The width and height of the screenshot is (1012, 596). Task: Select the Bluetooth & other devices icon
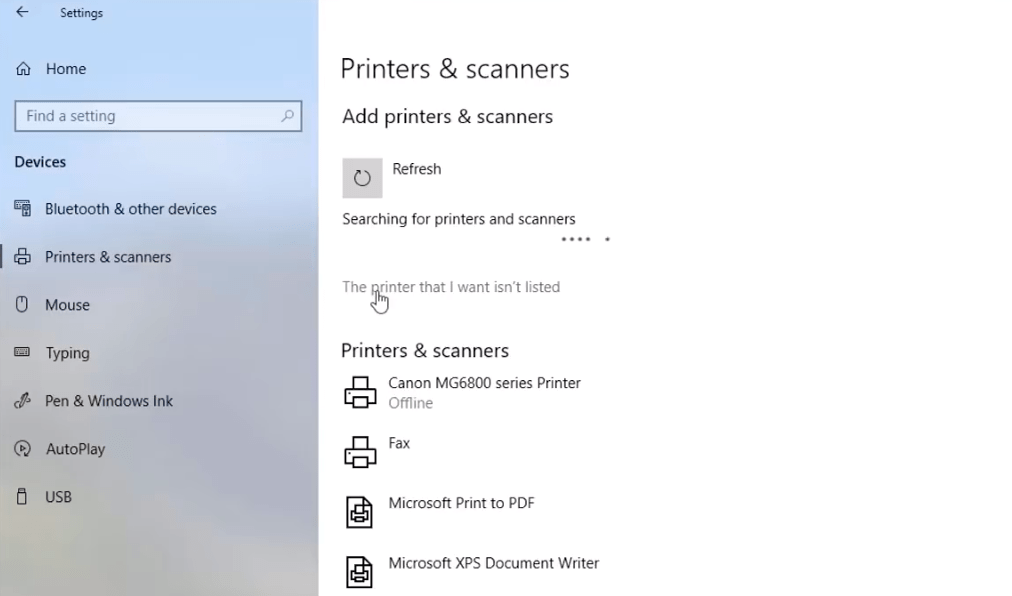pyautogui.click(x=23, y=209)
